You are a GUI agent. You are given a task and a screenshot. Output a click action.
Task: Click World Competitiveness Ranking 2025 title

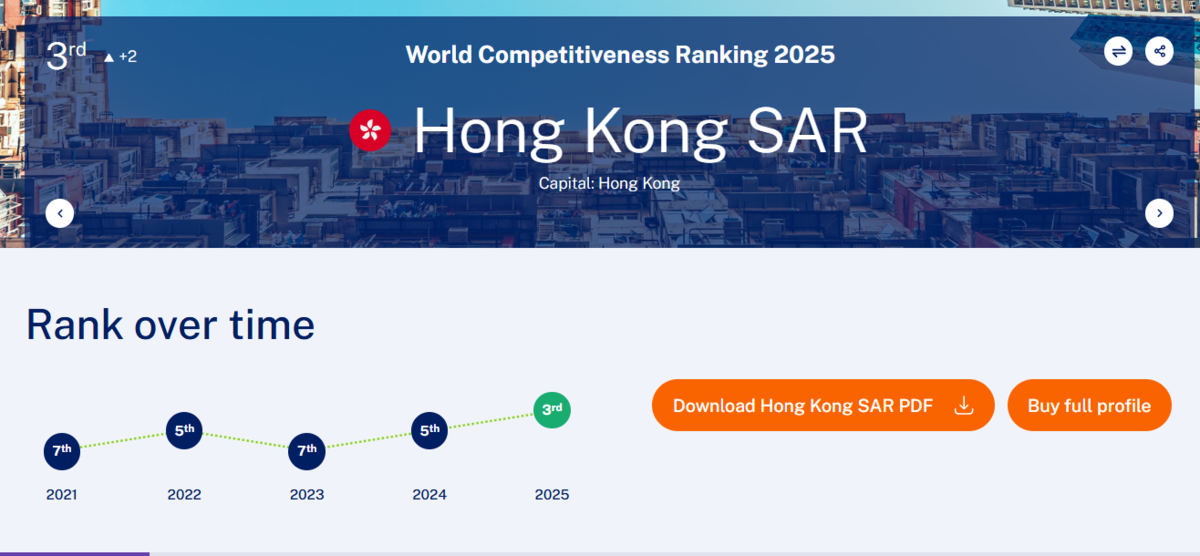(620, 54)
